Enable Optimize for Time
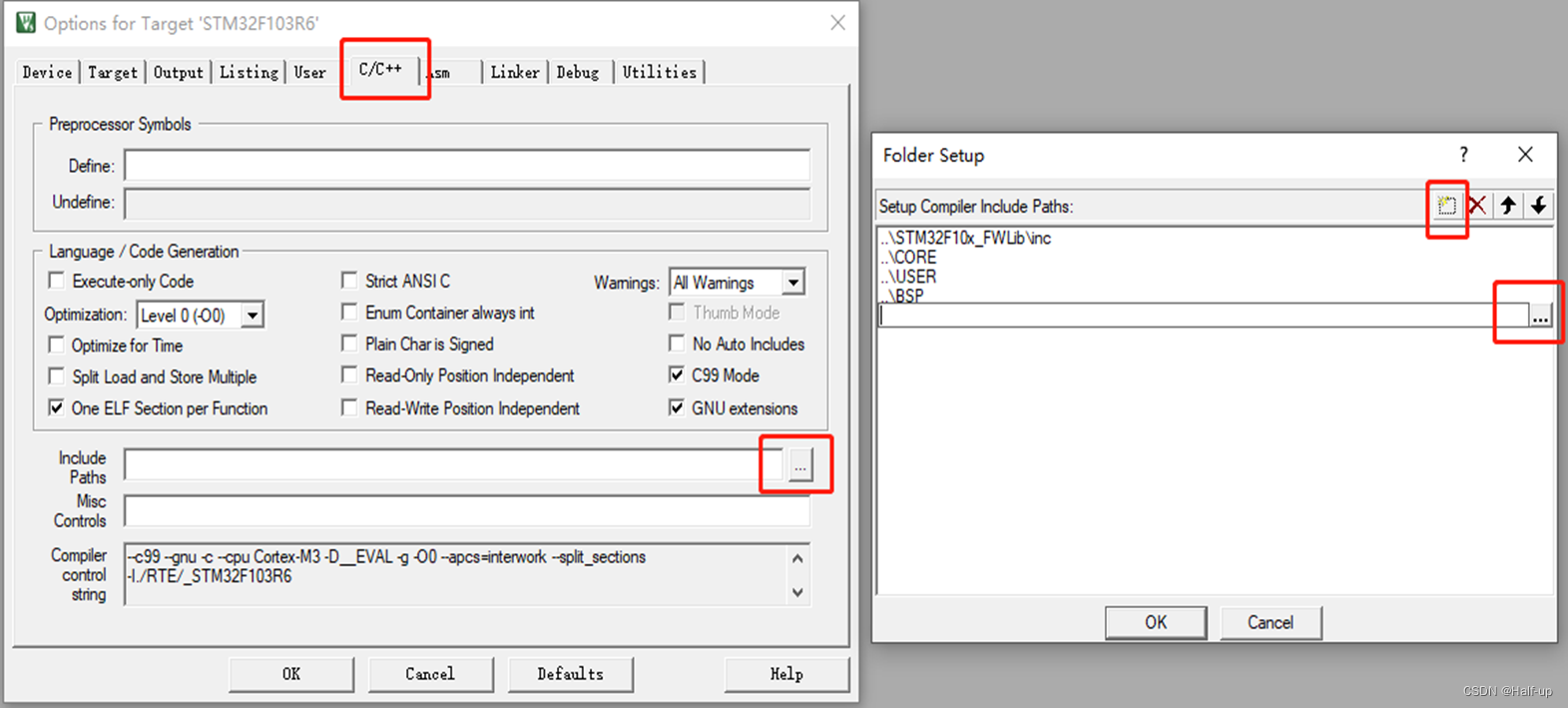The width and height of the screenshot is (1568, 708). 57,345
